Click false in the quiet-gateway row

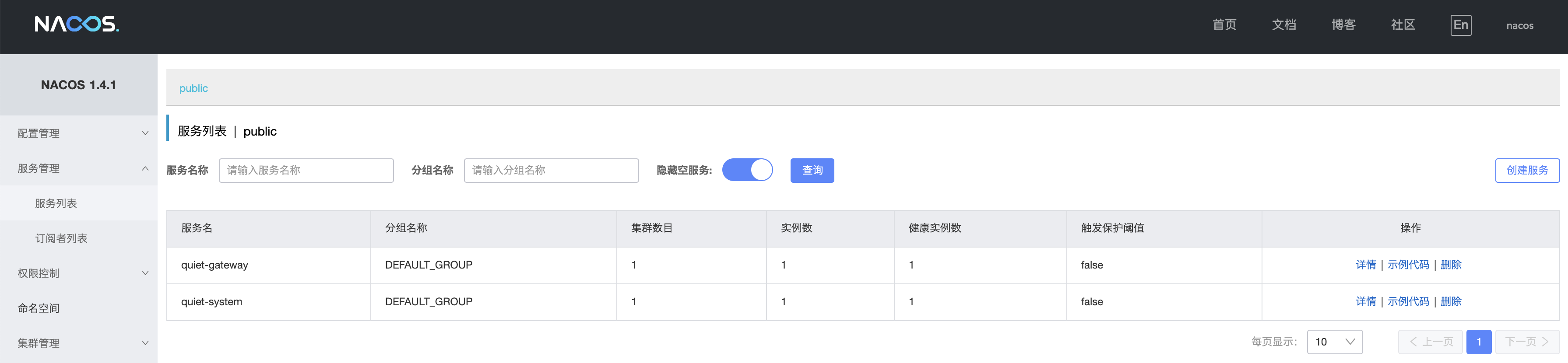coord(1092,265)
